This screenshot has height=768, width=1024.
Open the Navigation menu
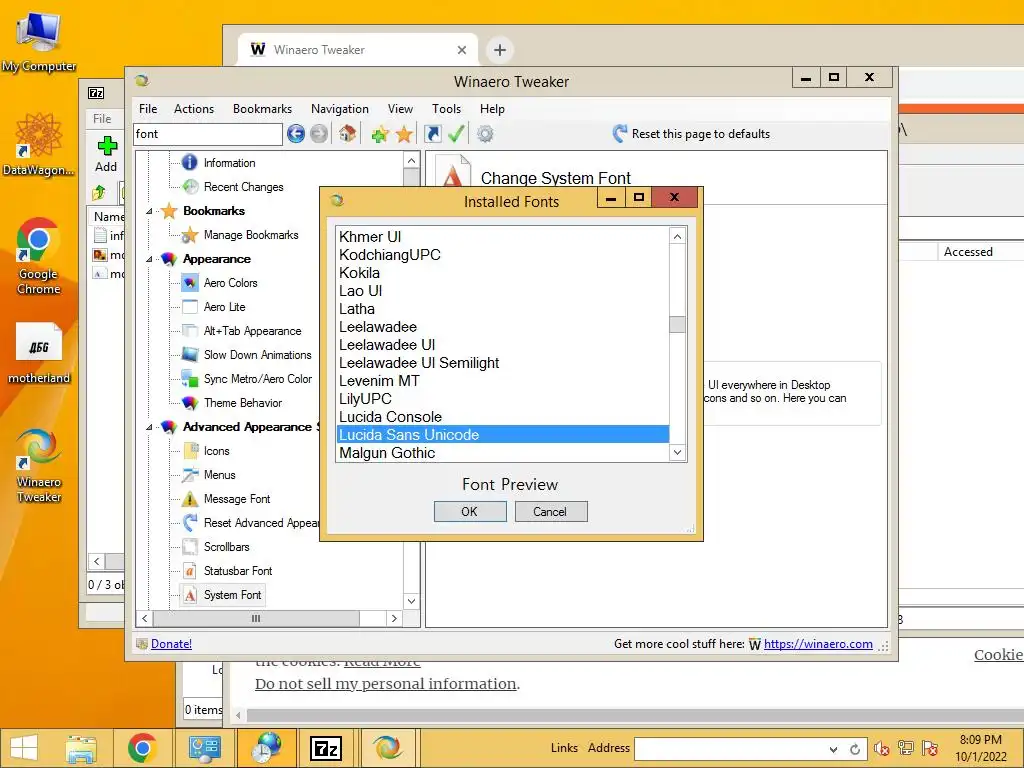coord(340,109)
